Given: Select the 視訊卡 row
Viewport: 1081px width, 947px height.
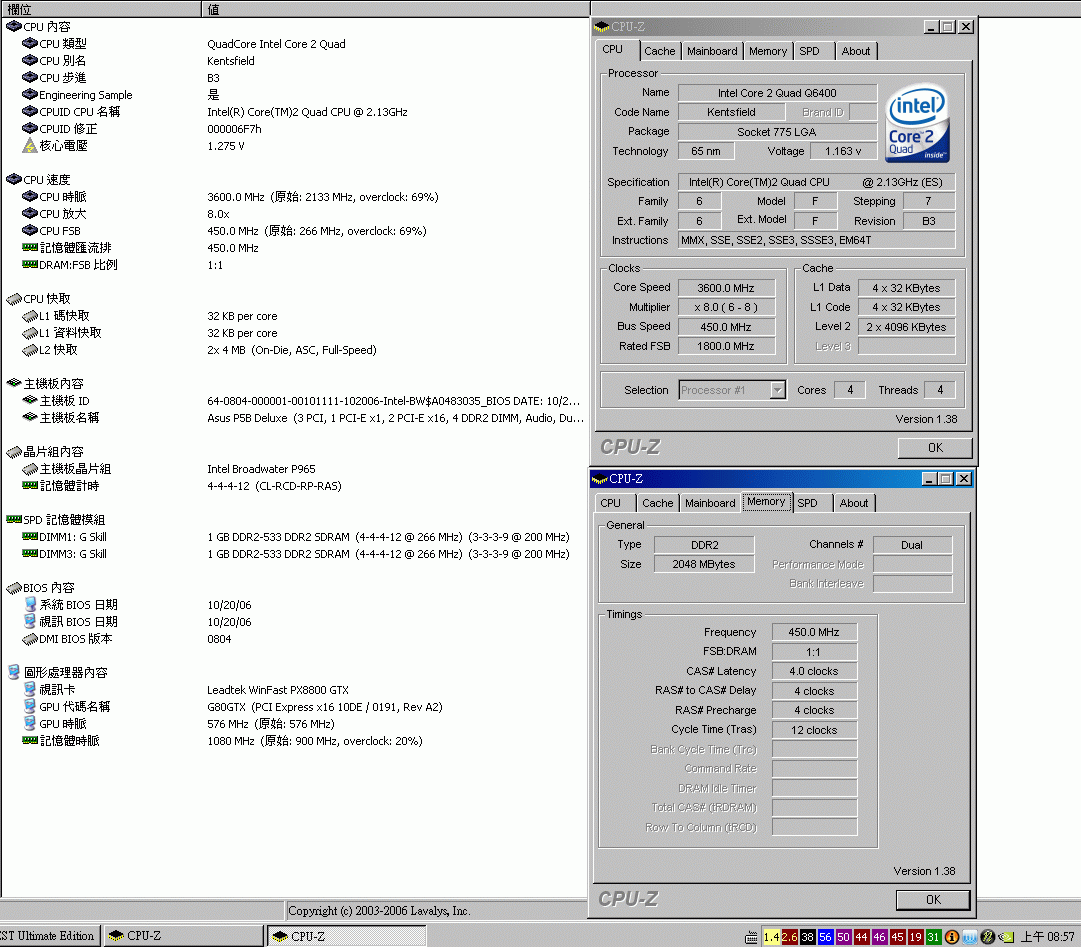Looking at the screenshot, I should tap(295, 690).
